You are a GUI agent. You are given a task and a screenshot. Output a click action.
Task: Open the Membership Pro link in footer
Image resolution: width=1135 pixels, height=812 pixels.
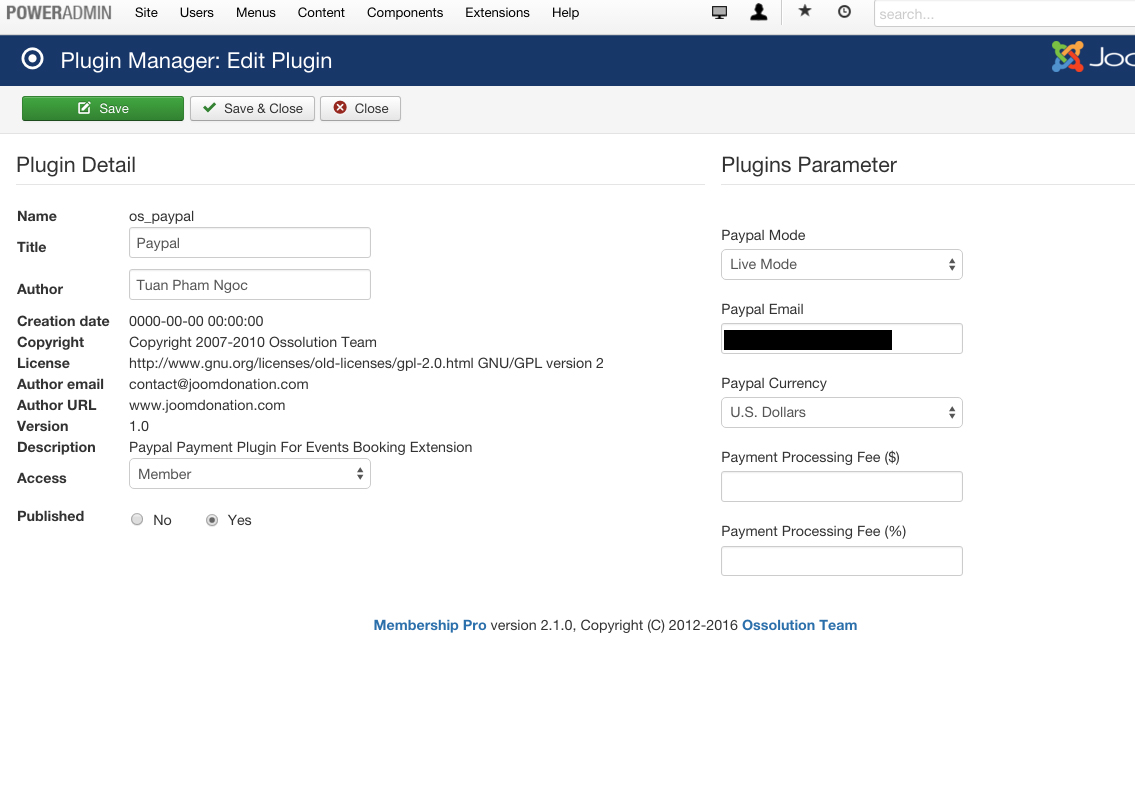430,625
